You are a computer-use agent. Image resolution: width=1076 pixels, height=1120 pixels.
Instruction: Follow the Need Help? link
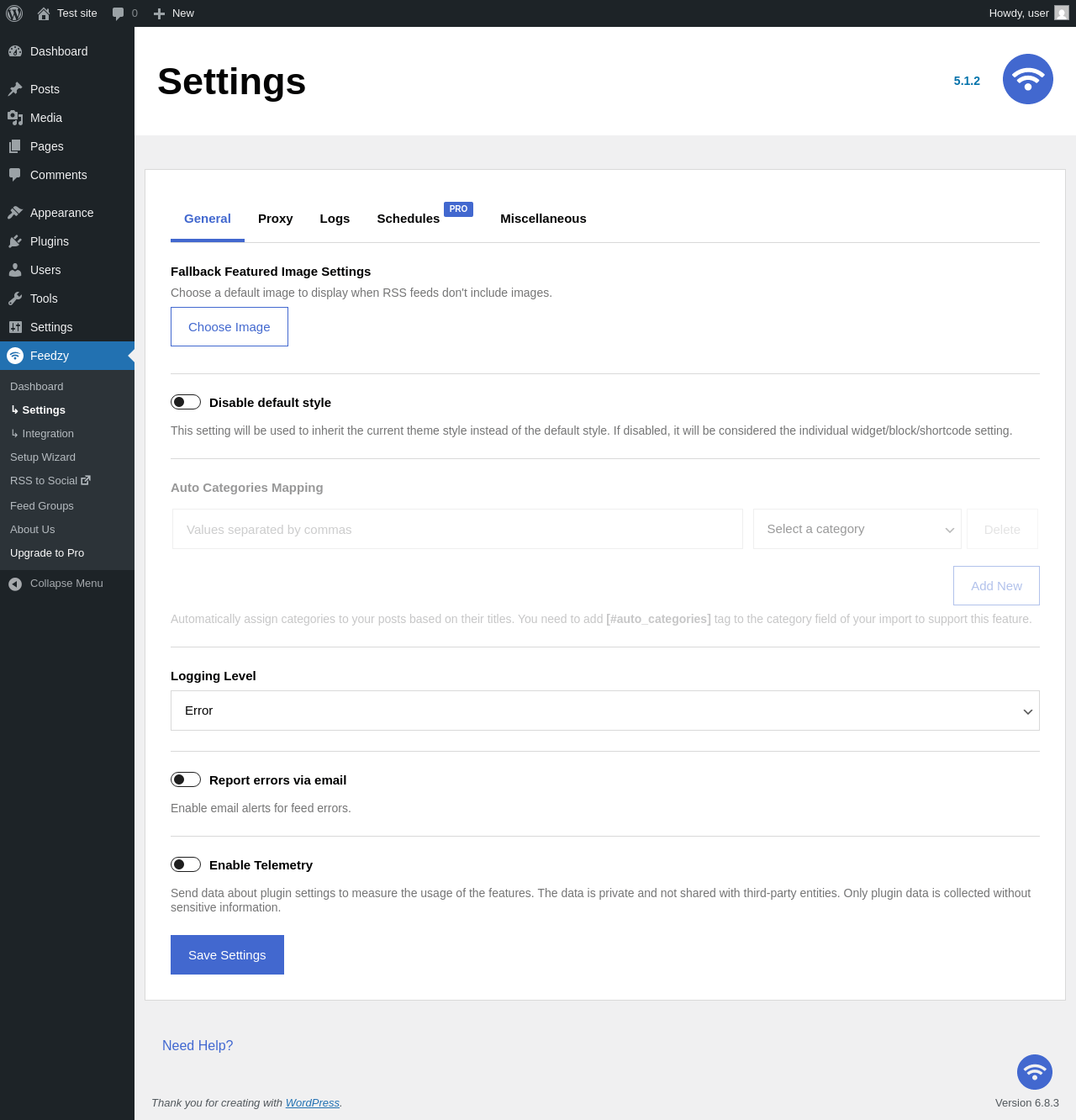pos(198,1045)
